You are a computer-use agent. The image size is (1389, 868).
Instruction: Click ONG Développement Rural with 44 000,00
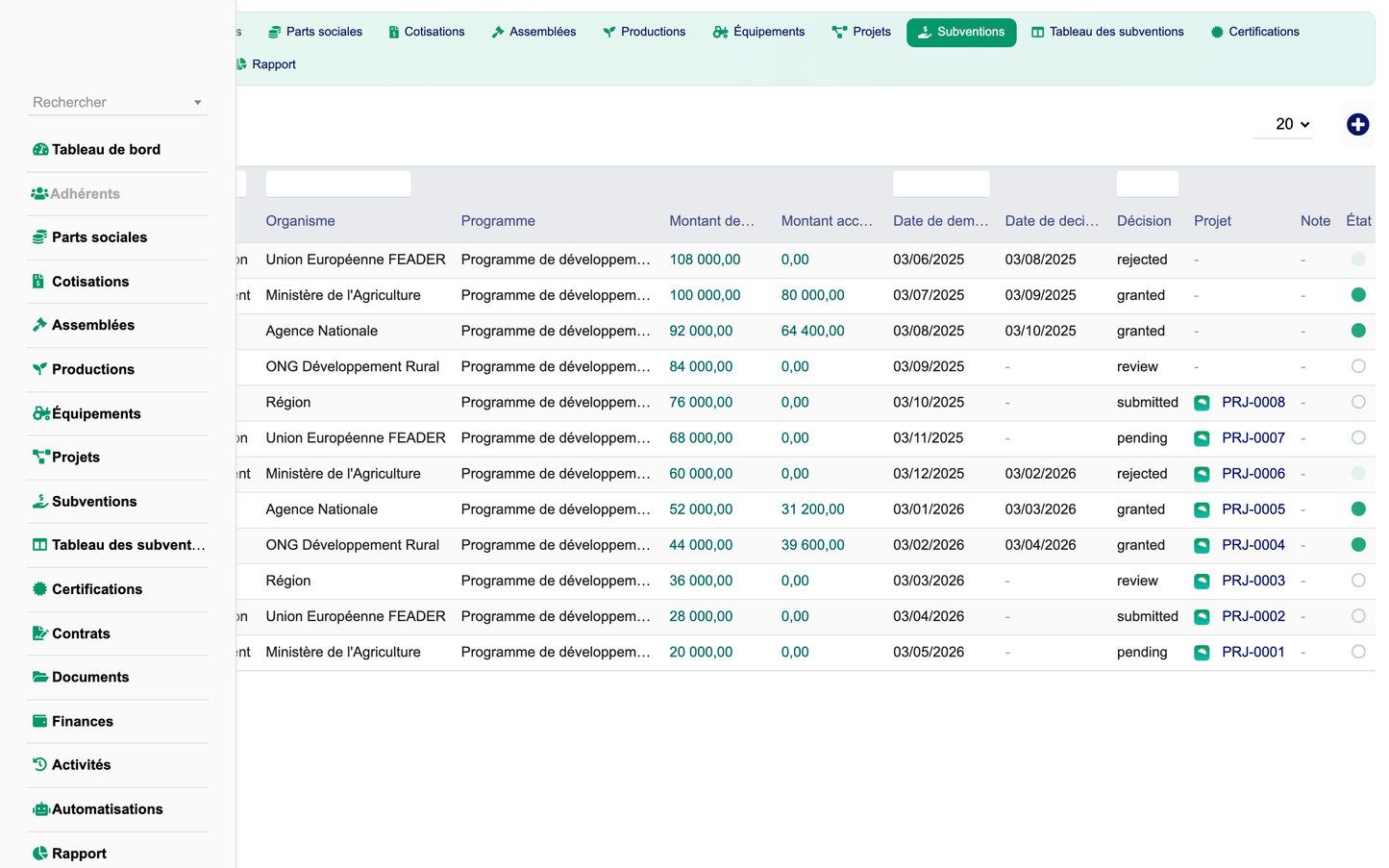pyautogui.click(x=352, y=545)
